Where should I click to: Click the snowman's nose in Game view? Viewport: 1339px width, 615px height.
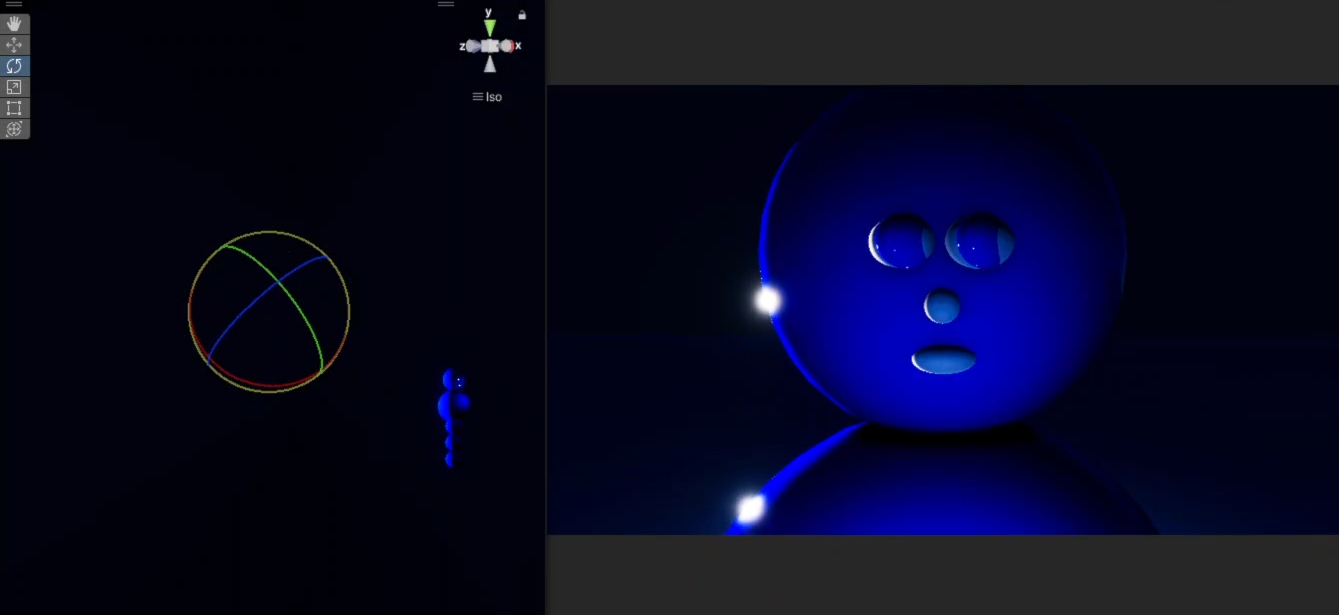point(942,306)
